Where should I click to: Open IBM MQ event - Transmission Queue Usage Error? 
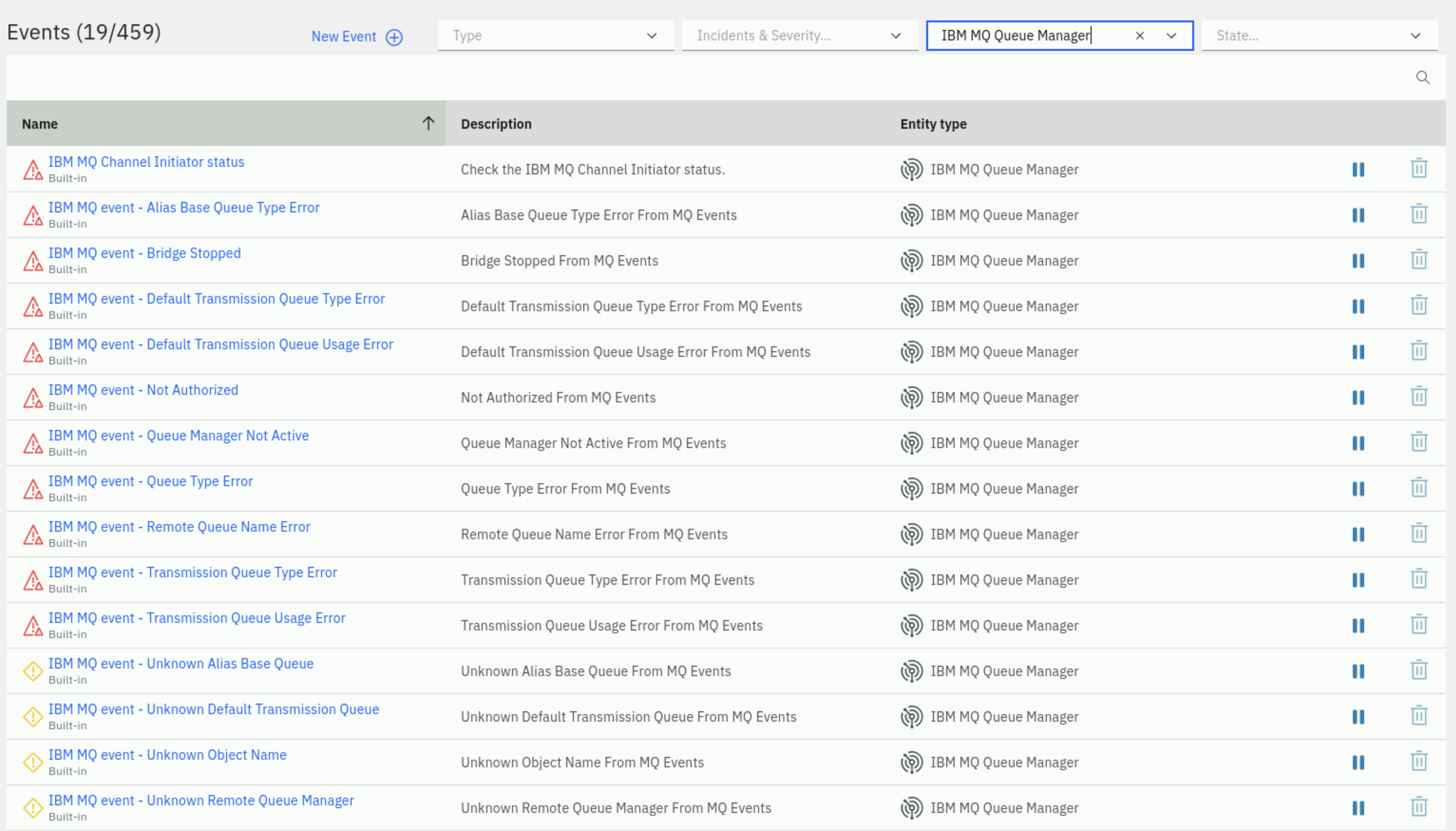pyautogui.click(x=197, y=619)
